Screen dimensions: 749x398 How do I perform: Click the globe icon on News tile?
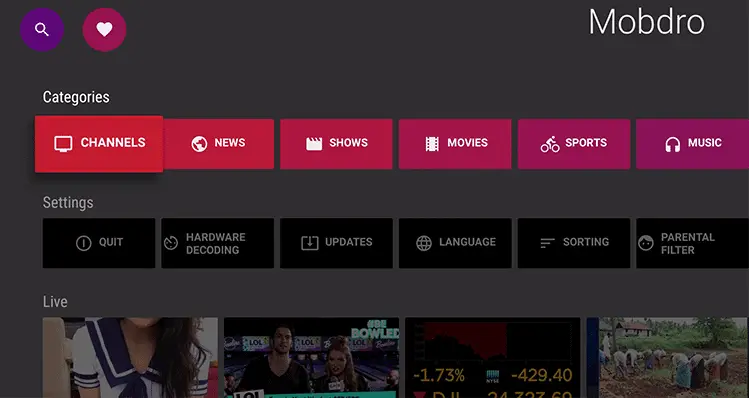pos(199,143)
